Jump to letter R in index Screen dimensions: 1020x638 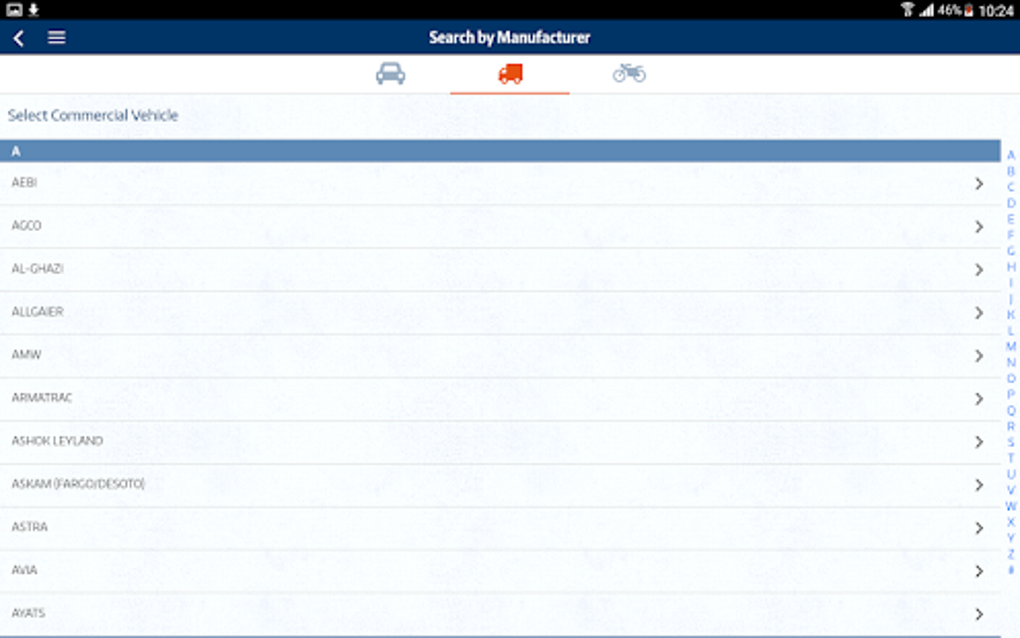pyautogui.click(x=1011, y=427)
